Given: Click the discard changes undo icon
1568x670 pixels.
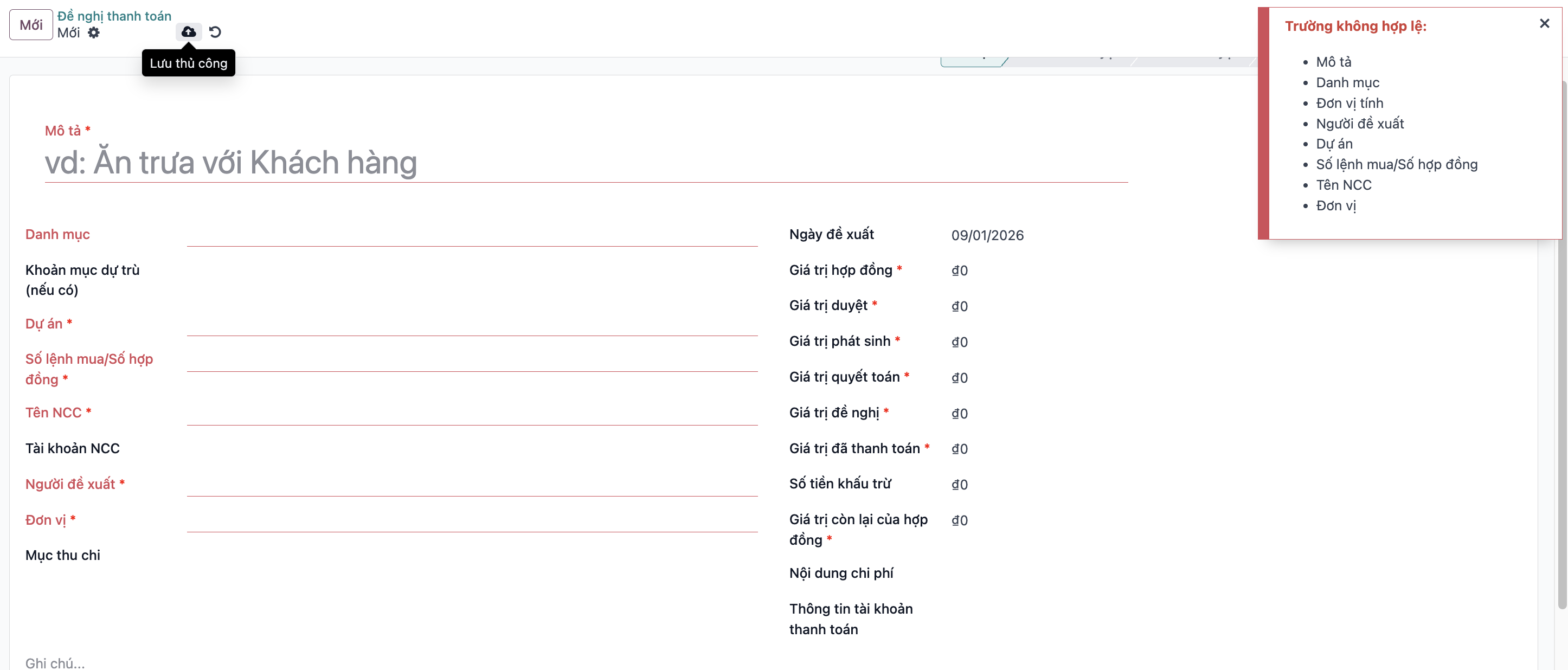Looking at the screenshot, I should click(x=215, y=31).
